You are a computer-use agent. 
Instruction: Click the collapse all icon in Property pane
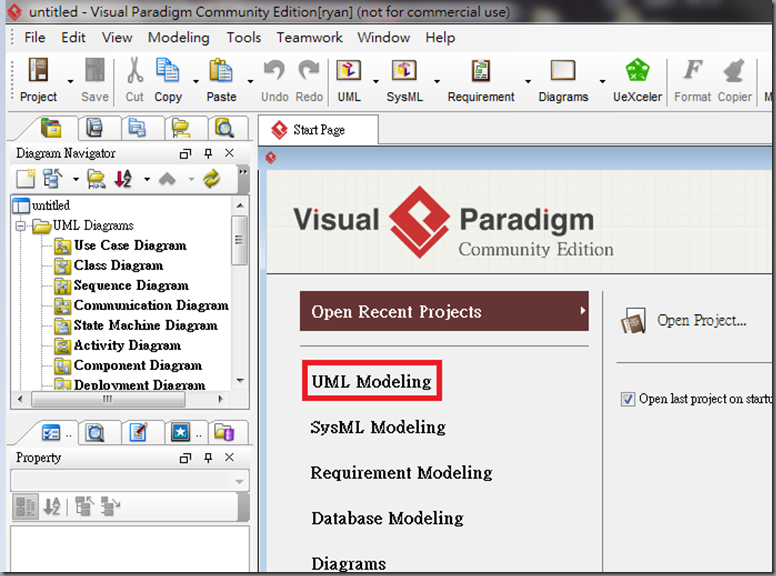coord(110,506)
